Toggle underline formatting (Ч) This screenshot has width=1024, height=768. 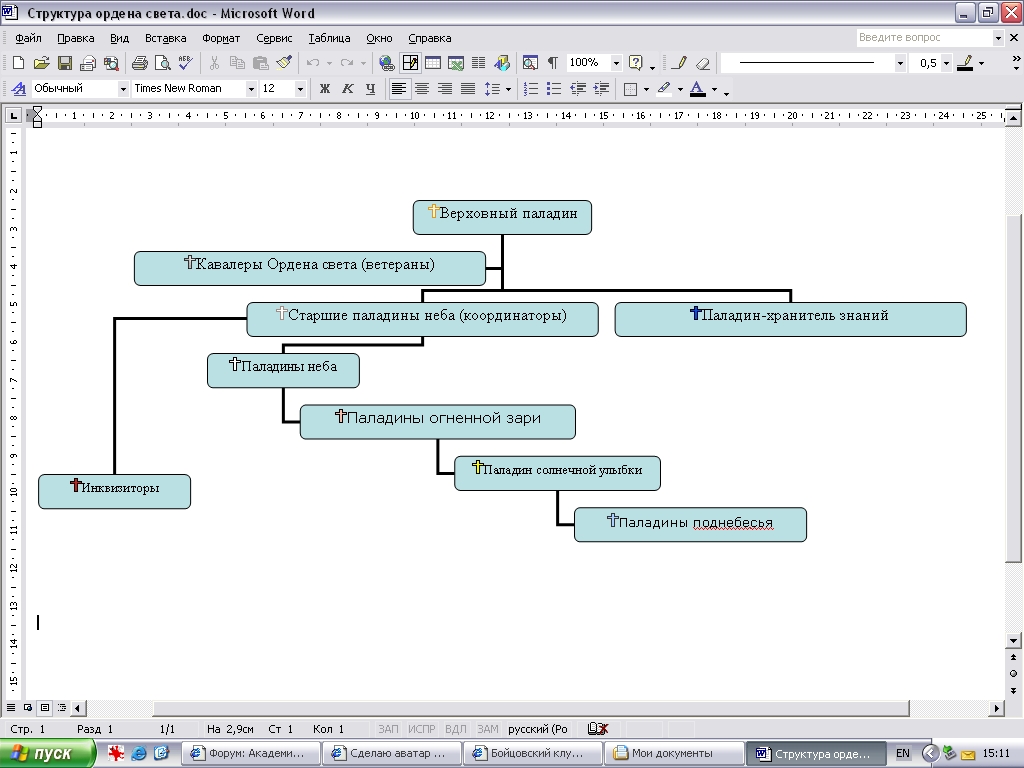click(x=370, y=88)
